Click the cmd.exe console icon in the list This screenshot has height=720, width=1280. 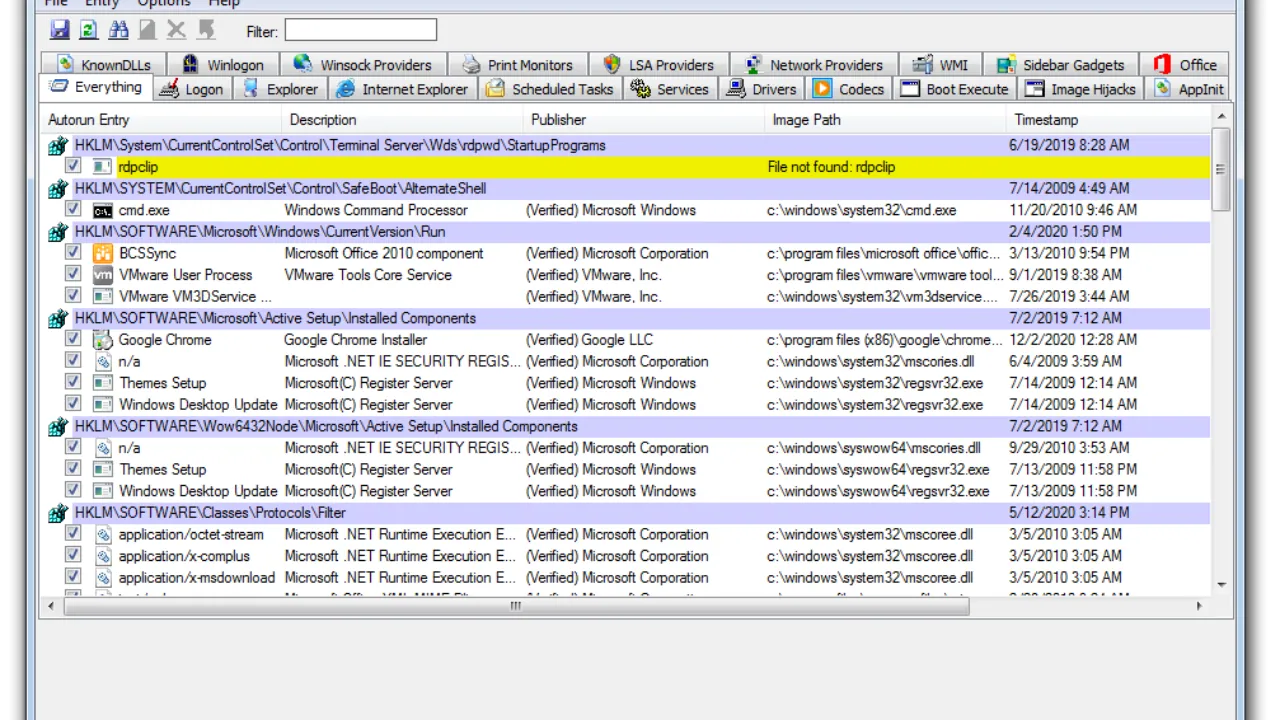[x=102, y=210]
